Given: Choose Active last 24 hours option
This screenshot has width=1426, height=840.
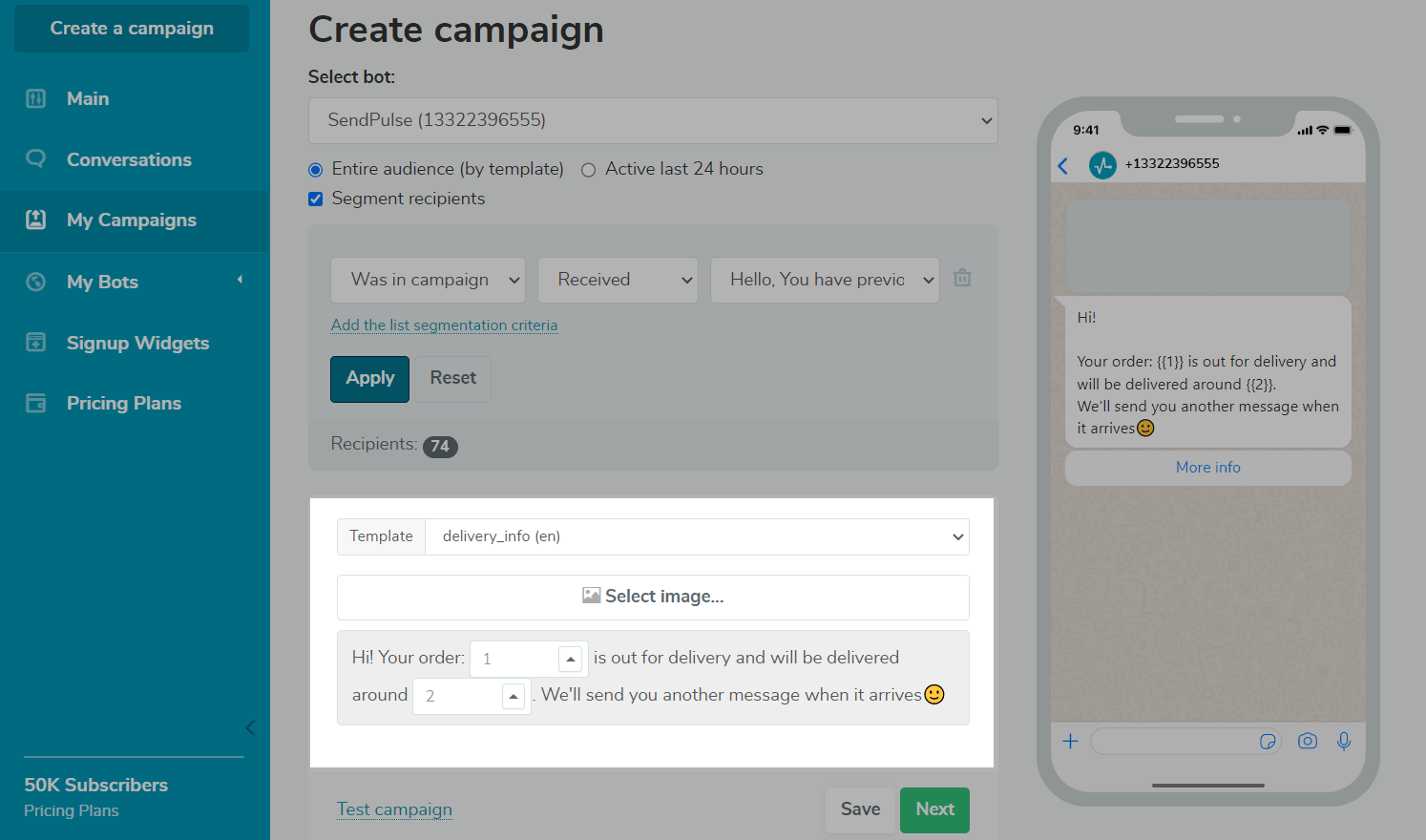Looking at the screenshot, I should pos(589,170).
